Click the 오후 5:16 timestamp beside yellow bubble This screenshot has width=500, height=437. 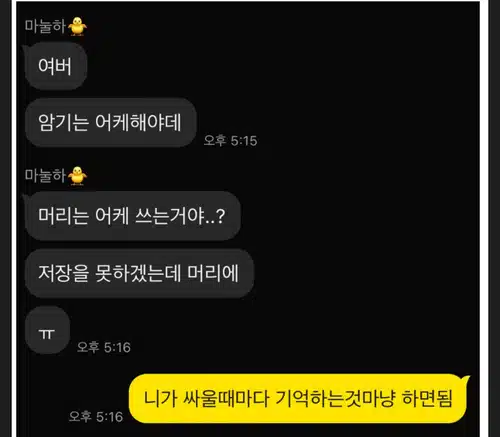coord(96,417)
